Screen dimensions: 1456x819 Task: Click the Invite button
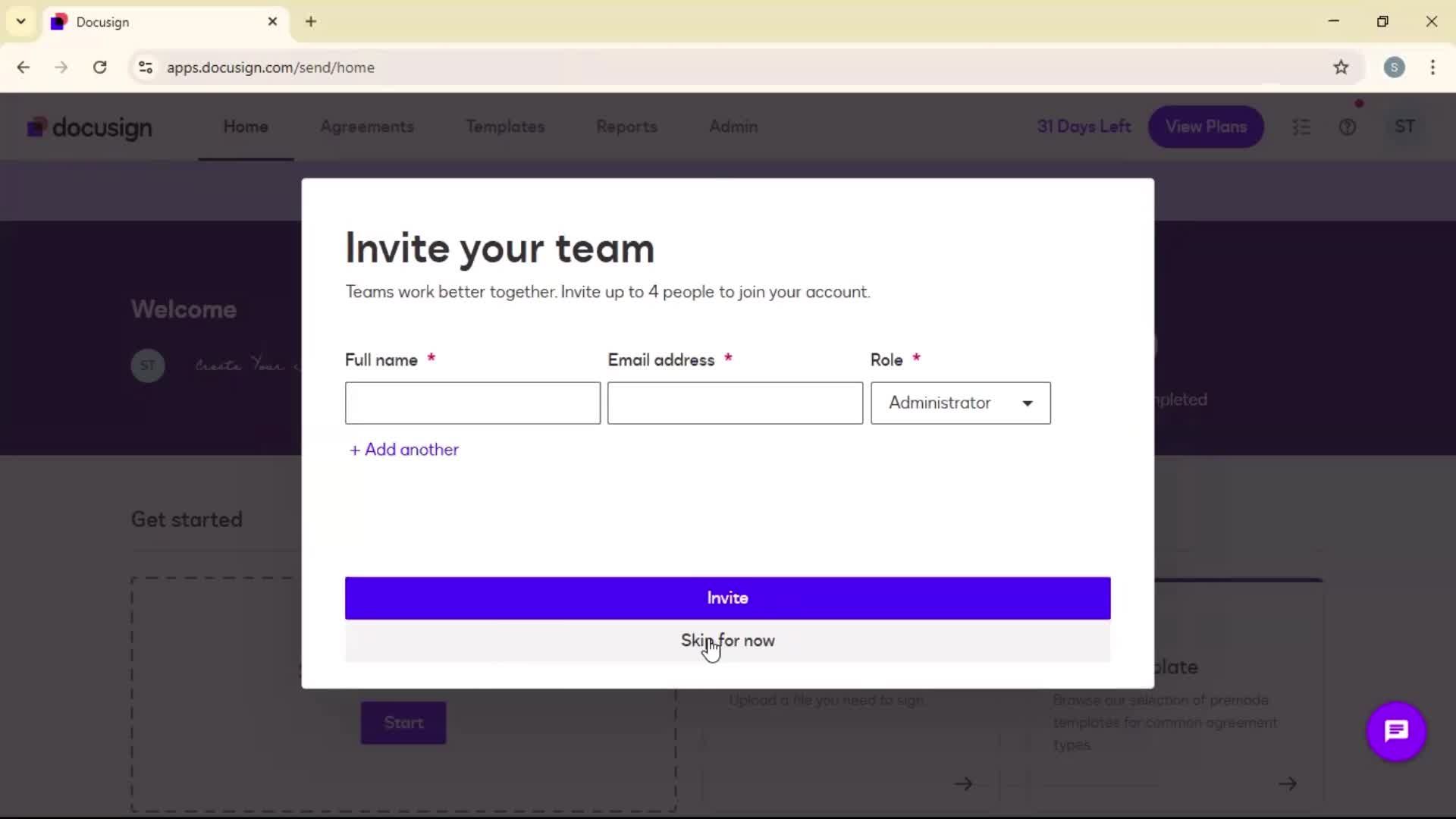pyautogui.click(x=727, y=598)
